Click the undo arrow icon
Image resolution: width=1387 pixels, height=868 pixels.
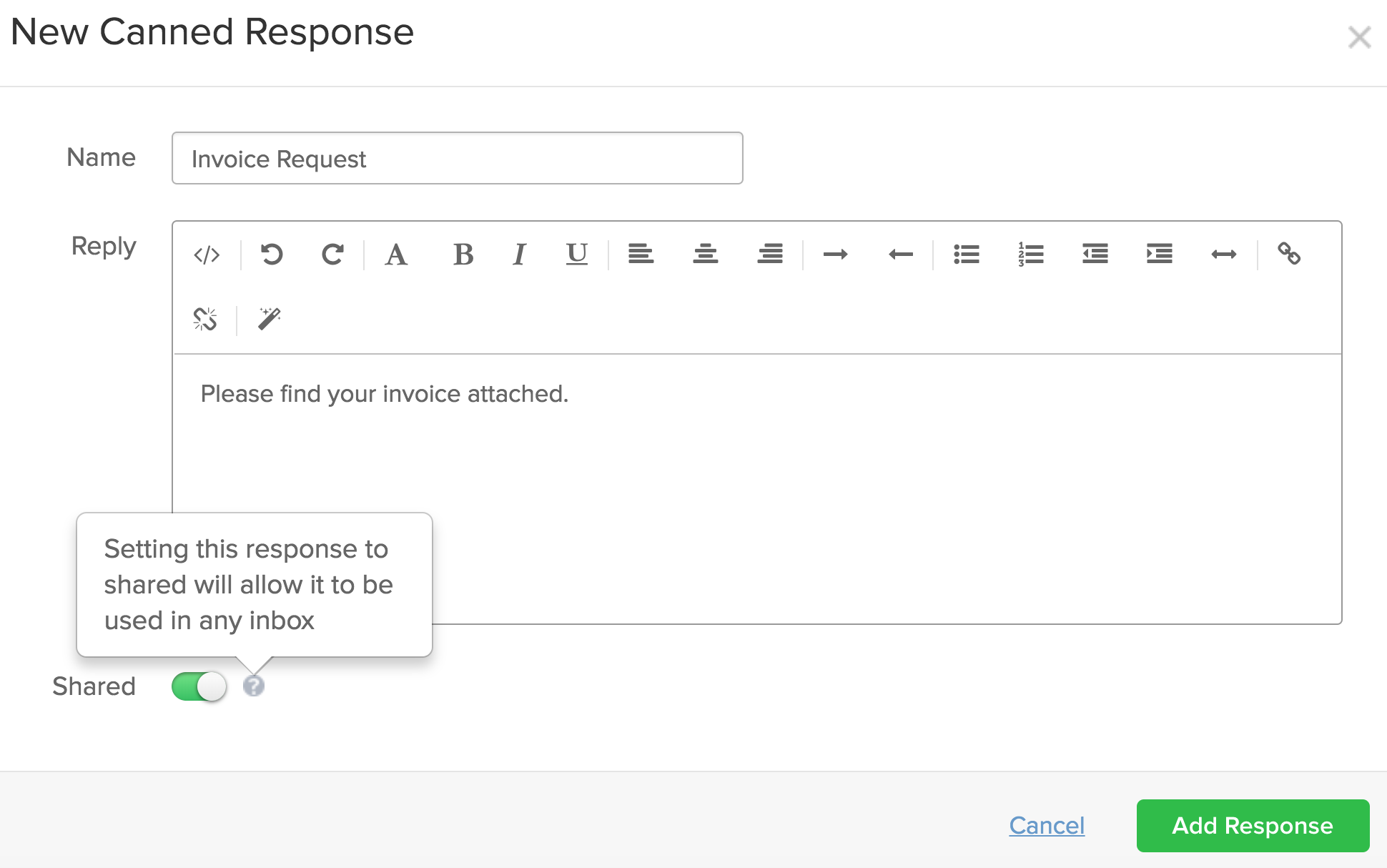click(272, 255)
